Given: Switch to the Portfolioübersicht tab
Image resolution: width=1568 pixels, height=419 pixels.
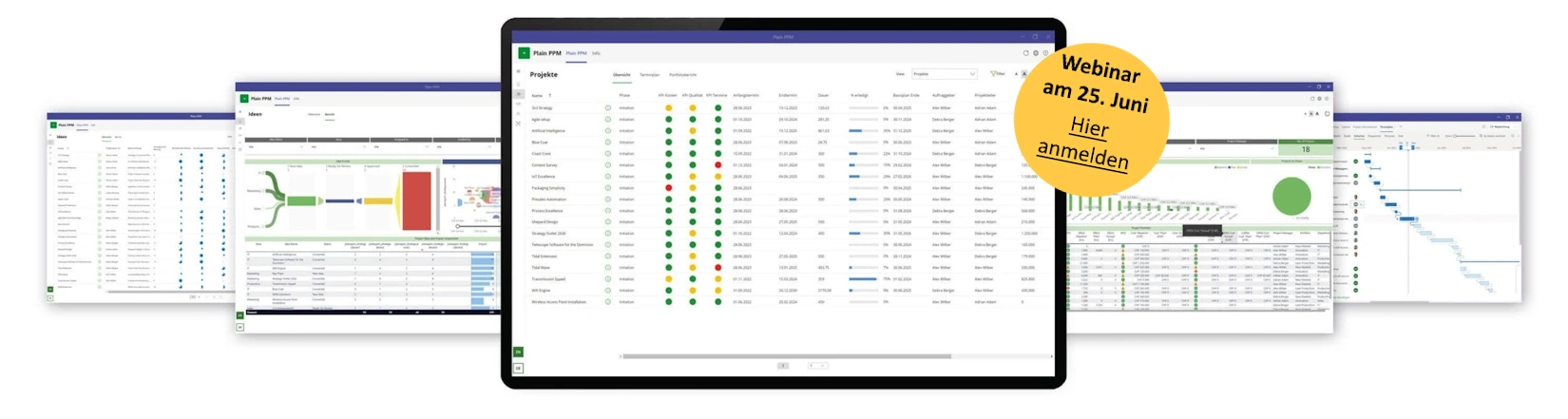Looking at the screenshot, I should pyautogui.click(x=682, y=74).
